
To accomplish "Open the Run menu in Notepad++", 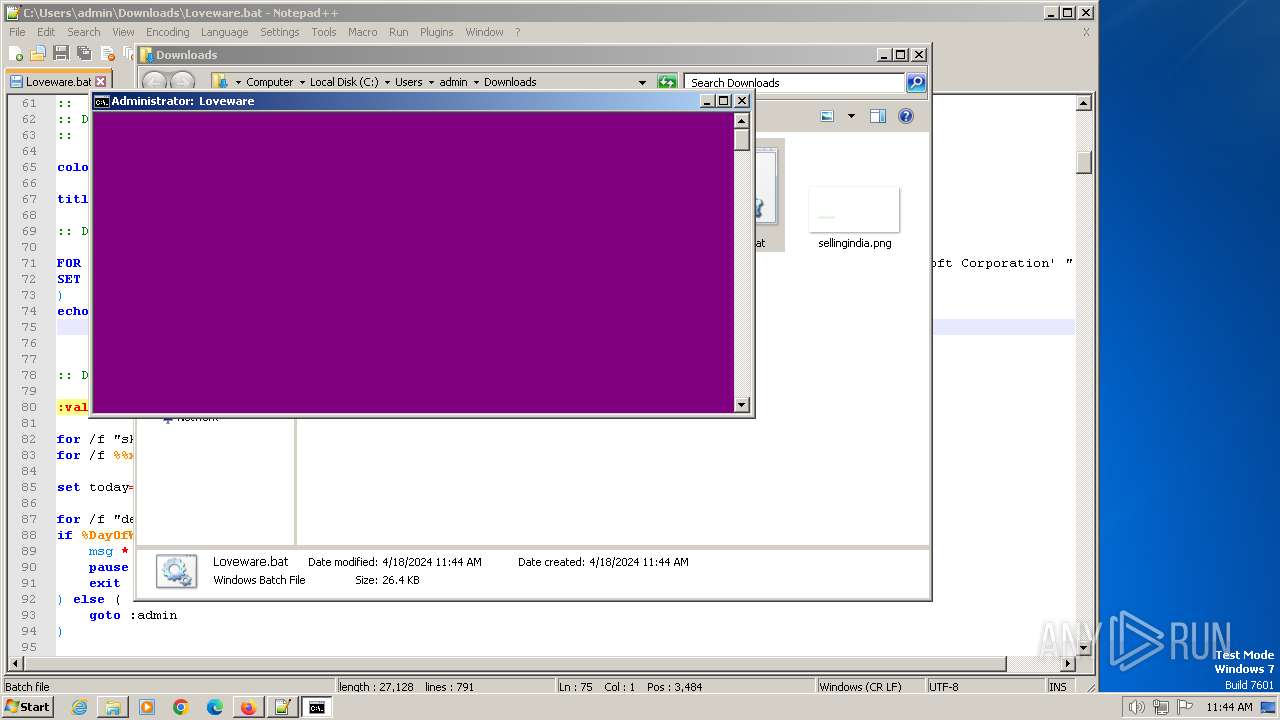I will click(398, 32).
